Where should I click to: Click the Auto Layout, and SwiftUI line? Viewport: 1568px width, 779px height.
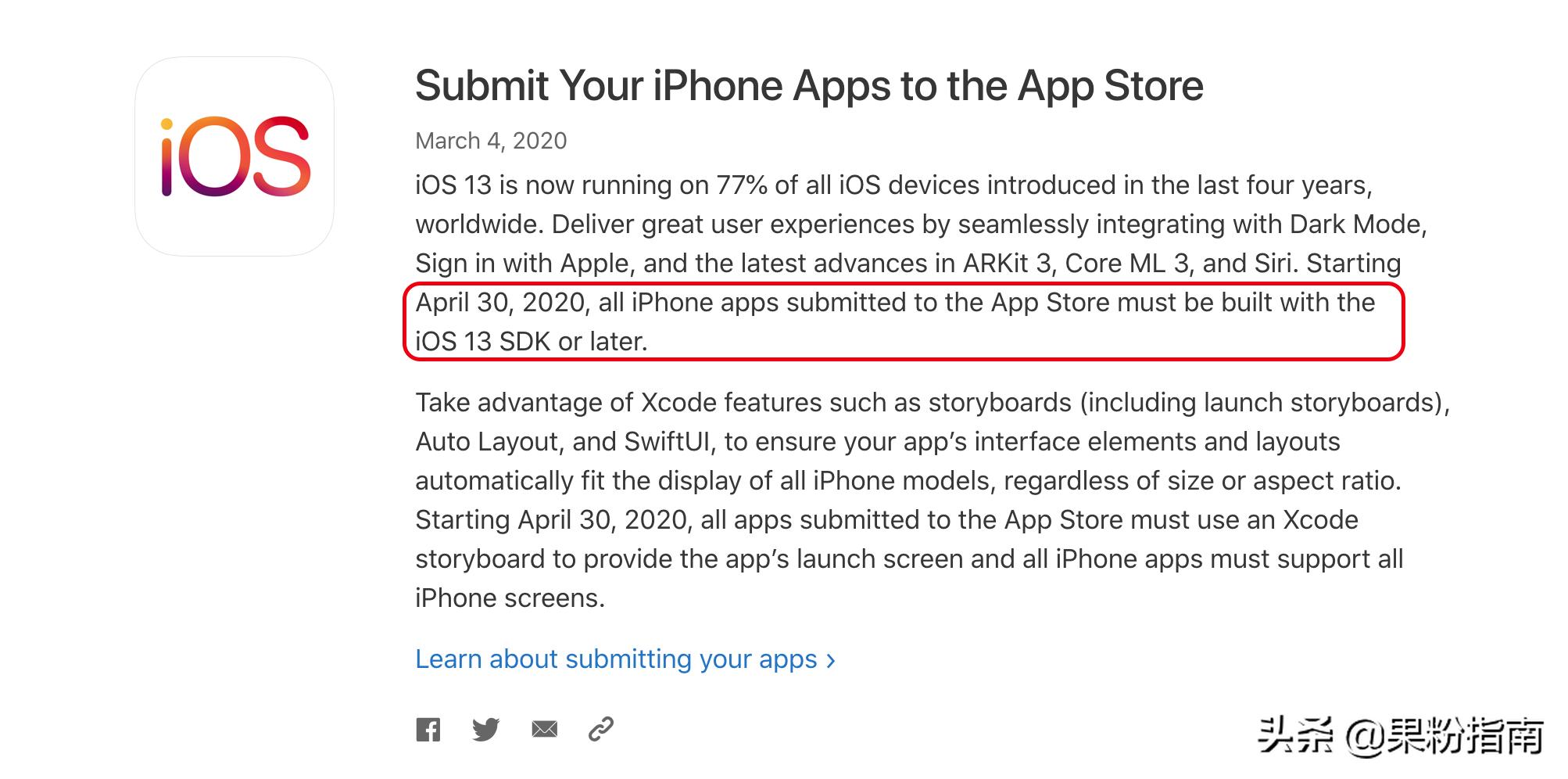pos(878,442)
